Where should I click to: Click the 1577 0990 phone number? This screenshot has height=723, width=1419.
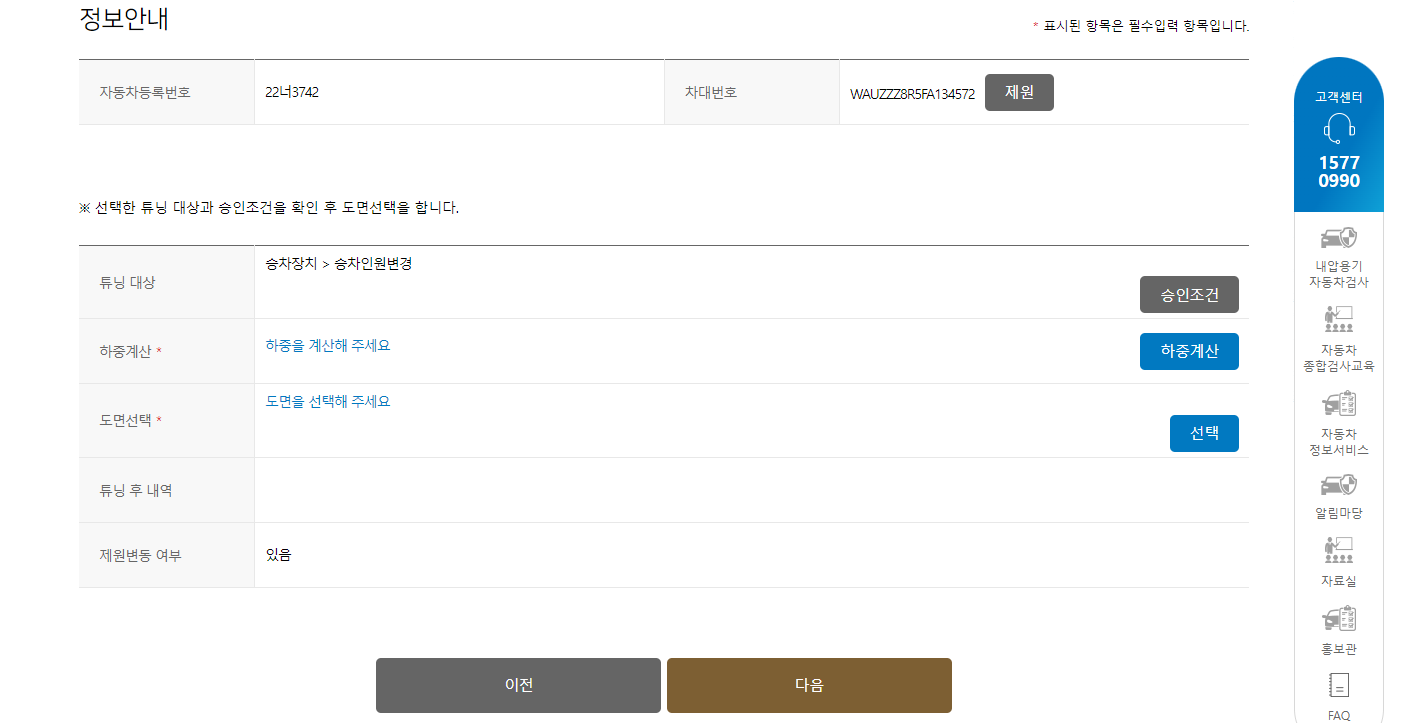pos(1339,172)
